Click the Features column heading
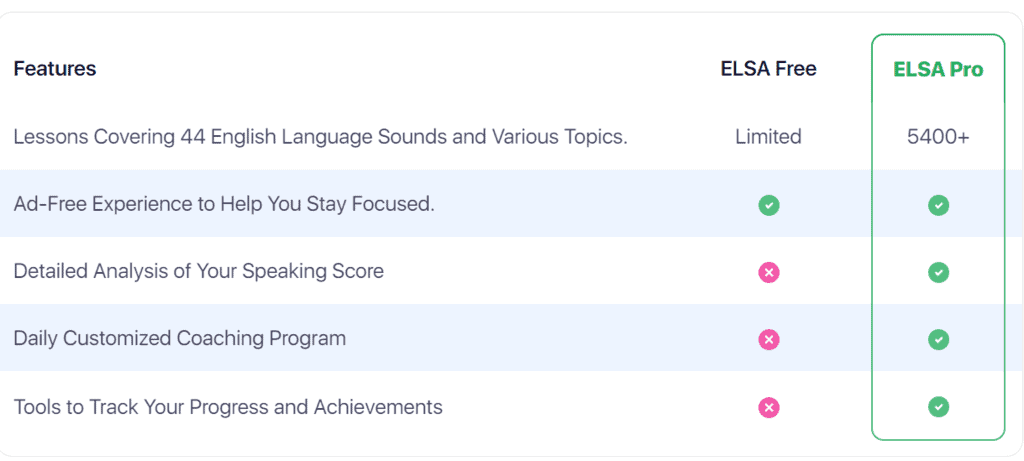The height and width of the screenshot is (461, 1024). (55, 69)
